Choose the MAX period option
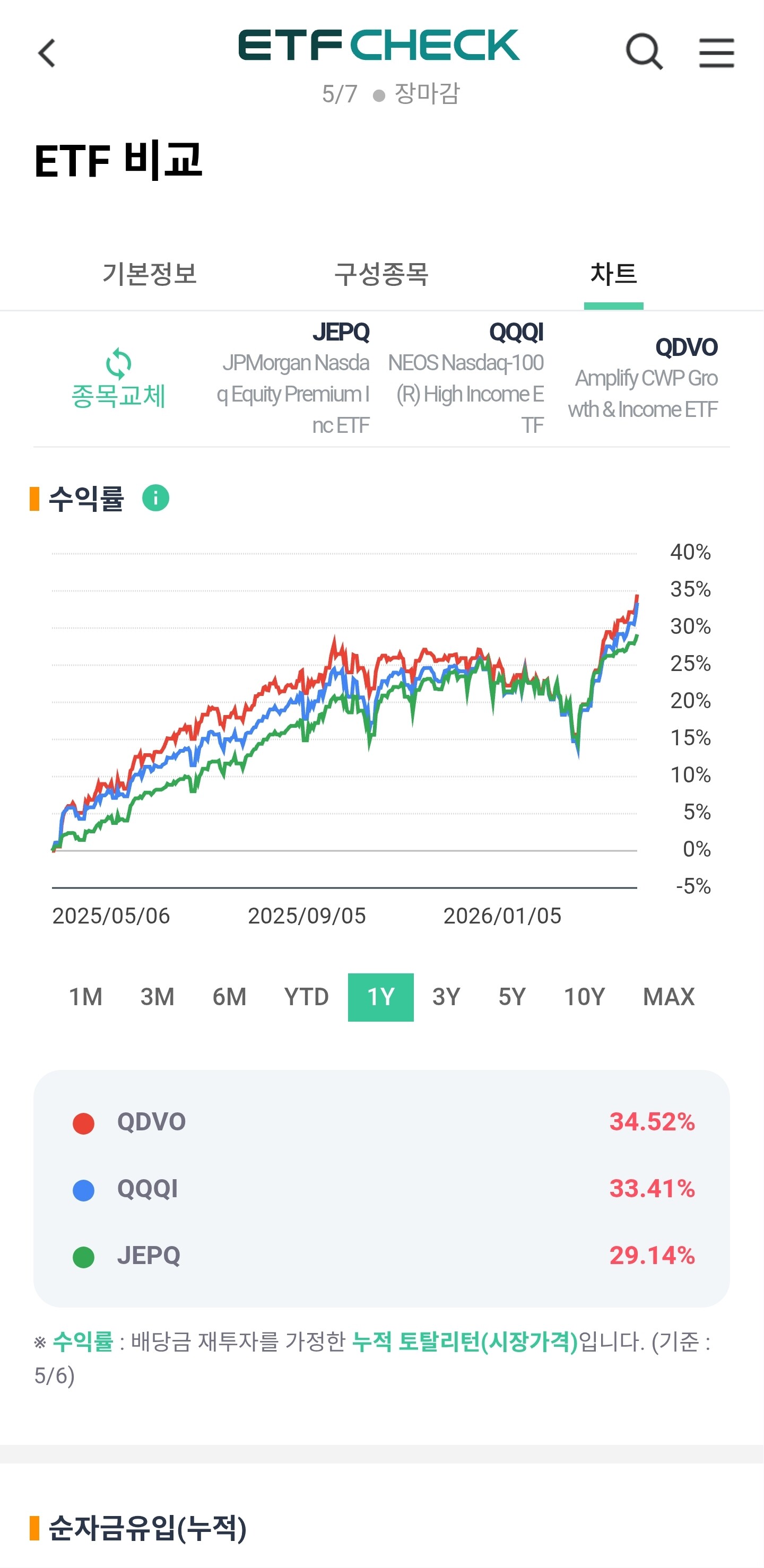The height and width of the screenshot is (1568, 764). tap(668, 997)
